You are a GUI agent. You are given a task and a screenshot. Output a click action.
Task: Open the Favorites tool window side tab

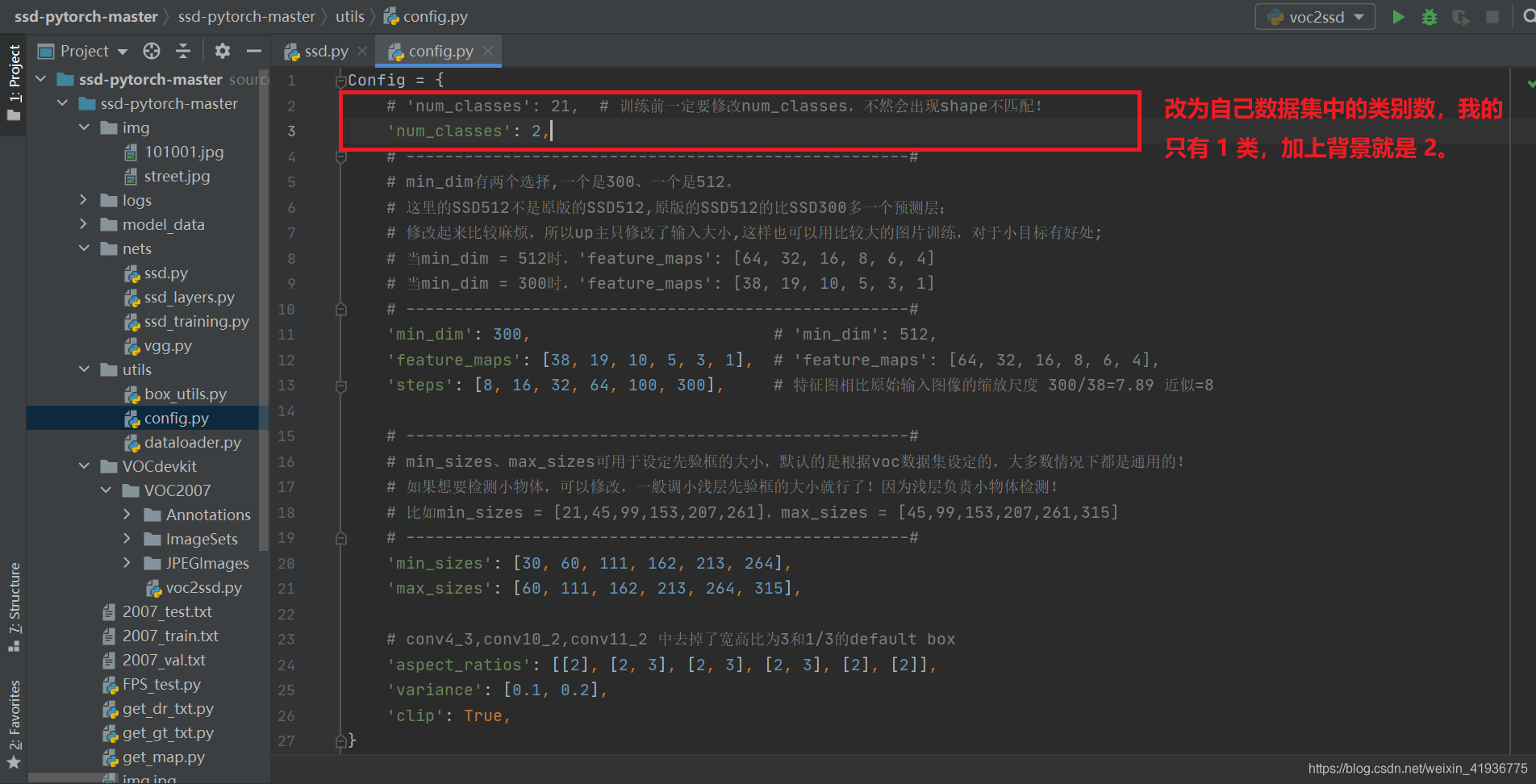coord(14,724)
